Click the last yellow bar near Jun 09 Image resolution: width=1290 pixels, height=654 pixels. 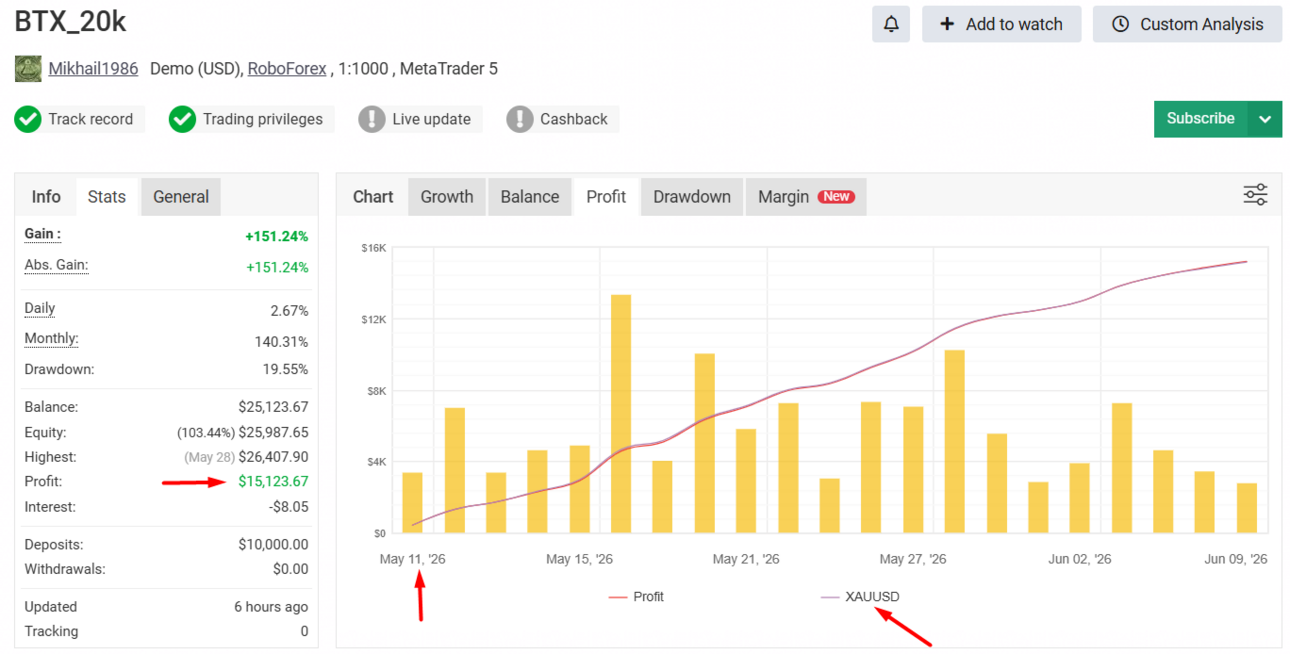[x=1246, y=508]
